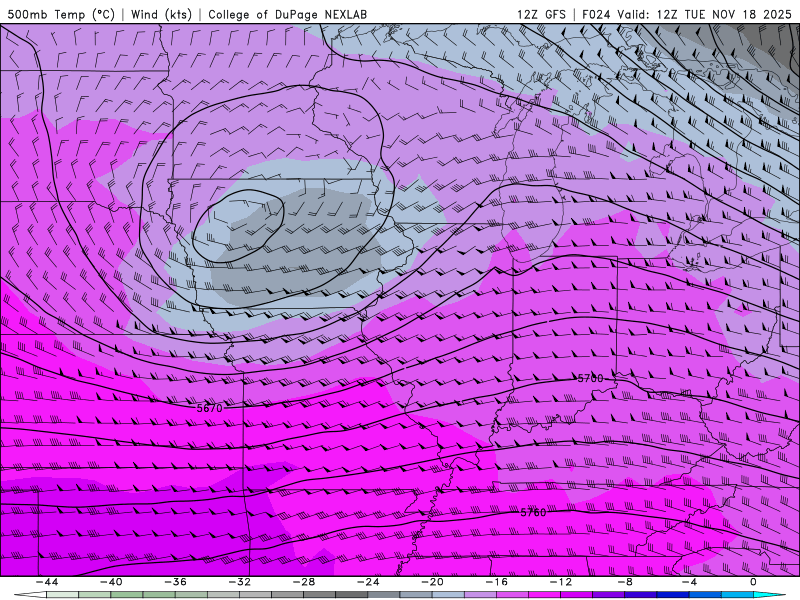The width and height of the screenshot is (800, 600).
Task: Click the "F024 Valid: 12Z TUE NOV 18 2025" text
Action: [687, 14]
